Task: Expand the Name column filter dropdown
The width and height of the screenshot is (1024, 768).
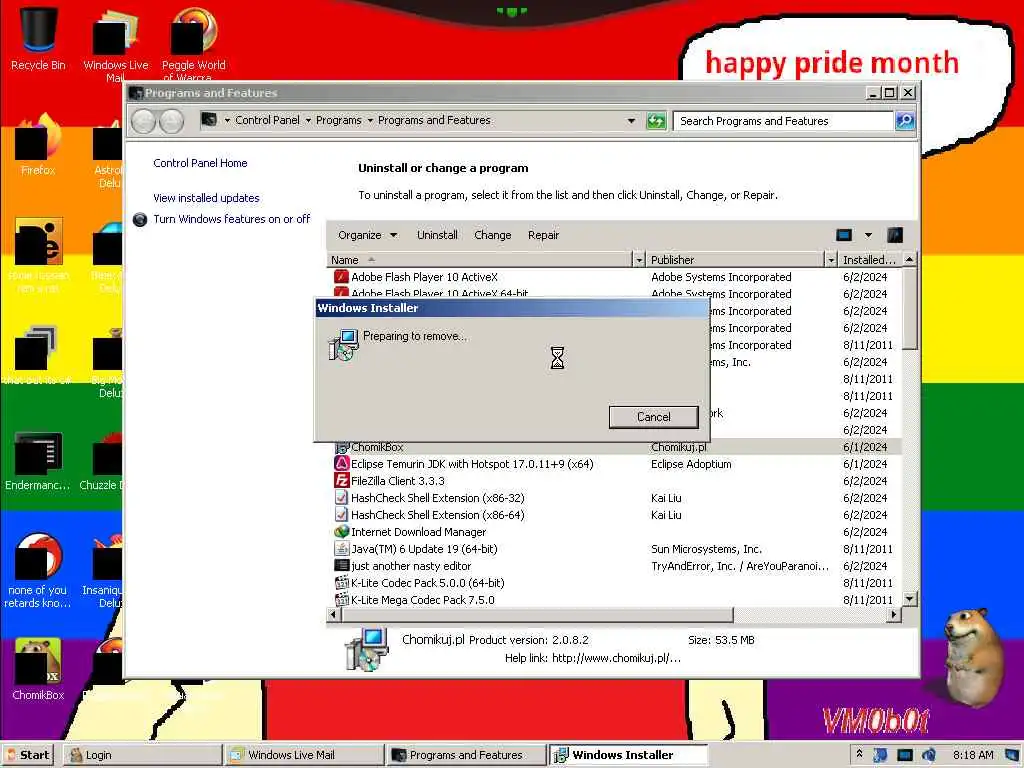Action: (x=639, y=260)
